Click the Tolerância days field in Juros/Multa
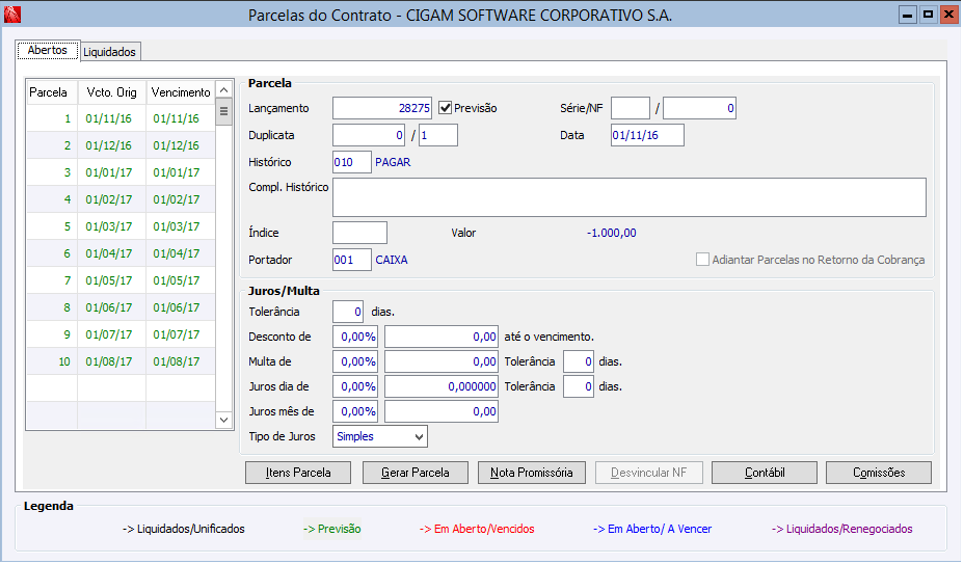 coord(348,311)
